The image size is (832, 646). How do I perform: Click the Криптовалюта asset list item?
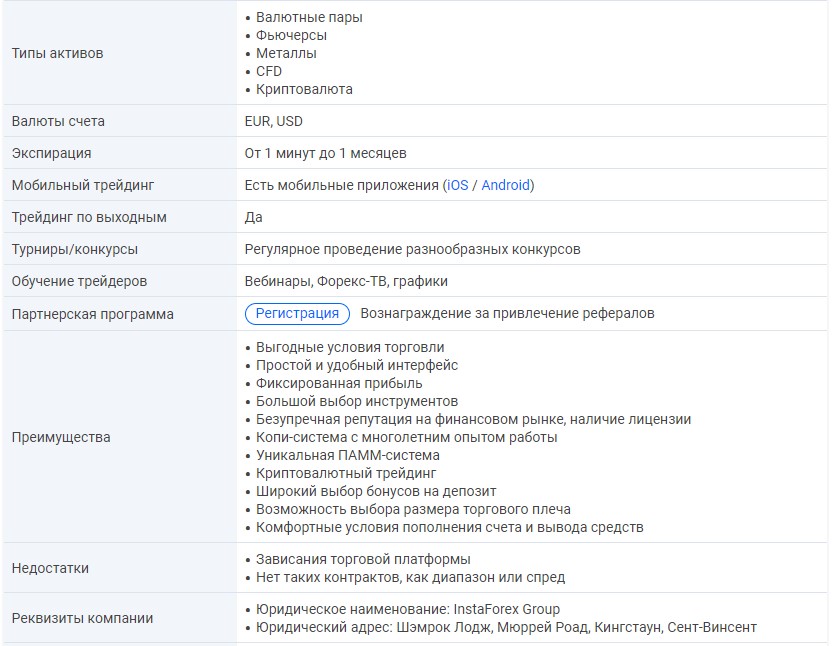pyautogui.click(x=304, y=89)
